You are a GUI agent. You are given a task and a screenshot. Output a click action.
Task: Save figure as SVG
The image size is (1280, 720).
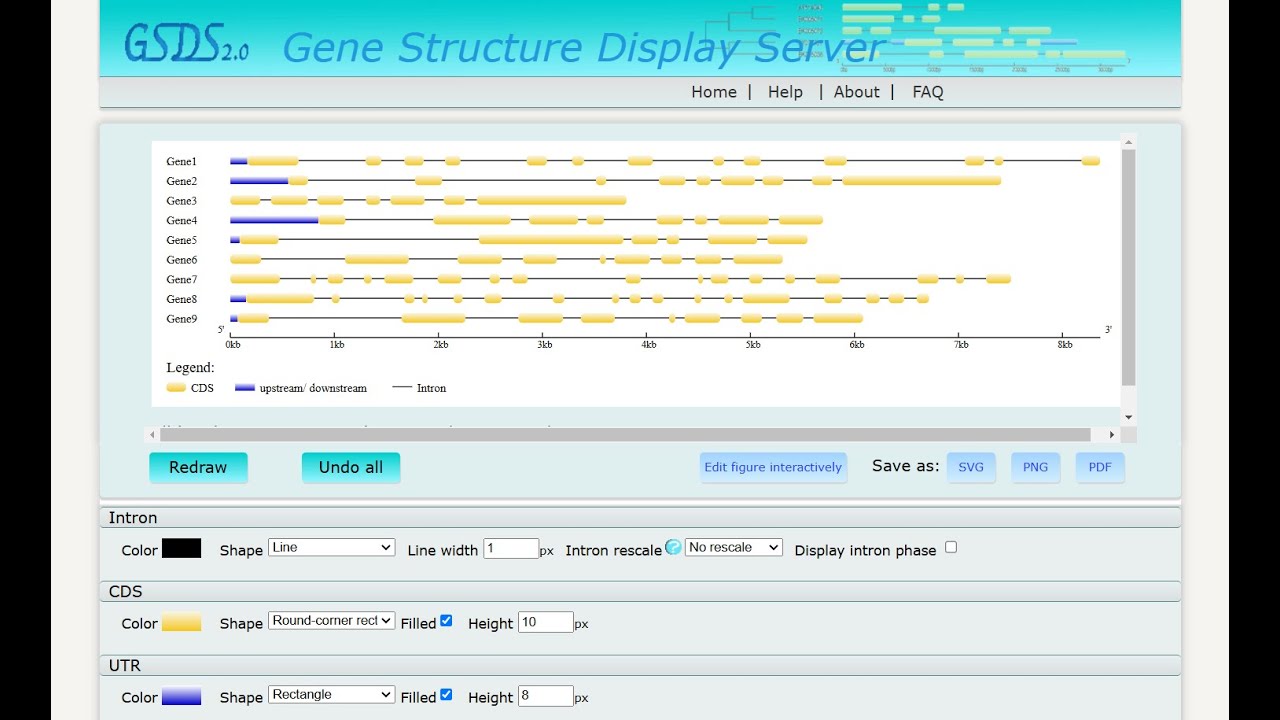(x=971, y=467)
